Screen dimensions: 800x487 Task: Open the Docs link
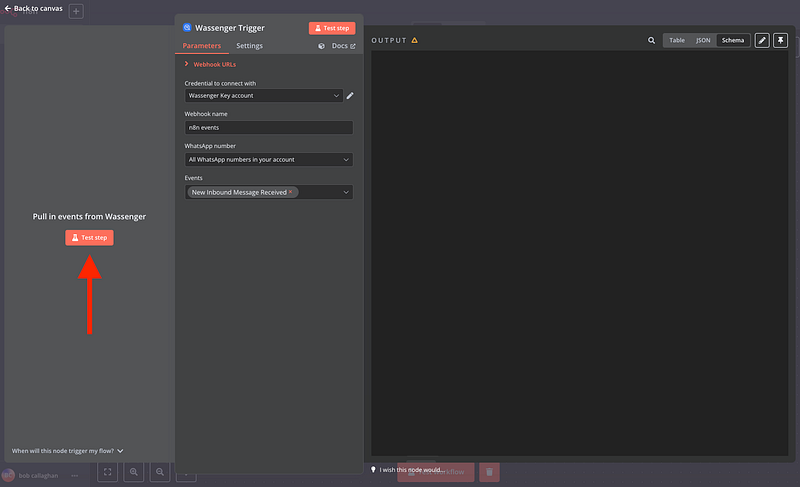pos(337,46)
